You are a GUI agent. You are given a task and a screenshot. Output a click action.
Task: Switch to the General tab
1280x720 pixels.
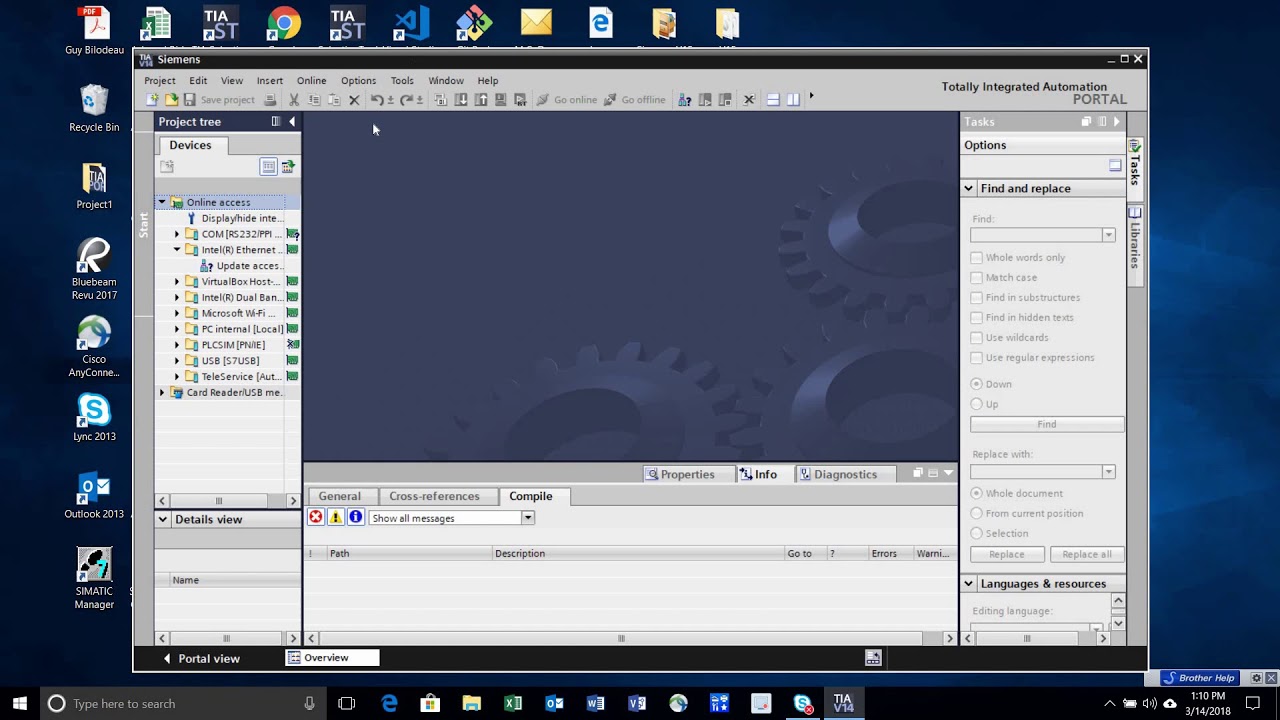[x=340, y=496]
